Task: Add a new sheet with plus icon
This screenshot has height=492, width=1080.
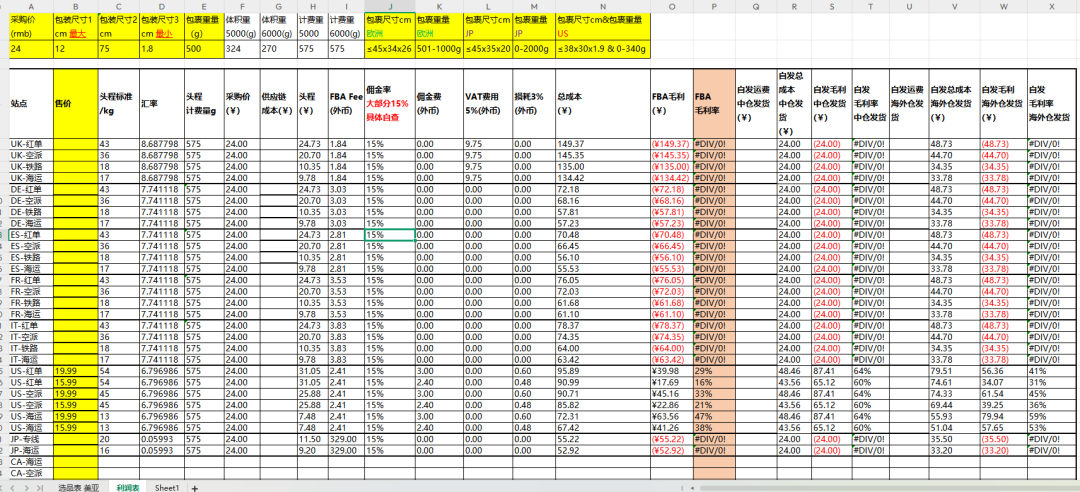Action: pos(195,487)
